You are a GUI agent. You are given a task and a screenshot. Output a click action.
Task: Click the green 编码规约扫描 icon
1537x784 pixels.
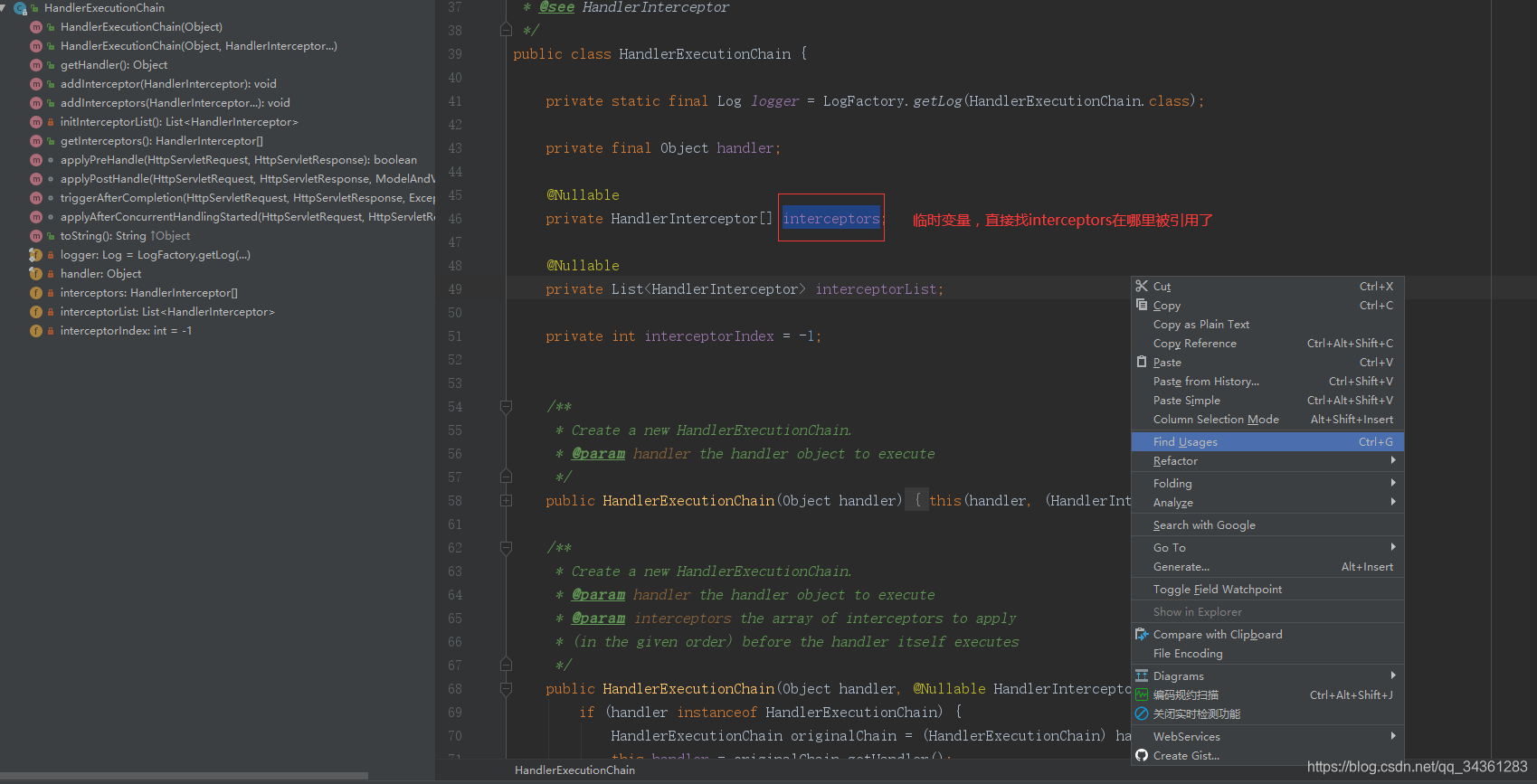pyautogui.click(x=1142, y=694)
